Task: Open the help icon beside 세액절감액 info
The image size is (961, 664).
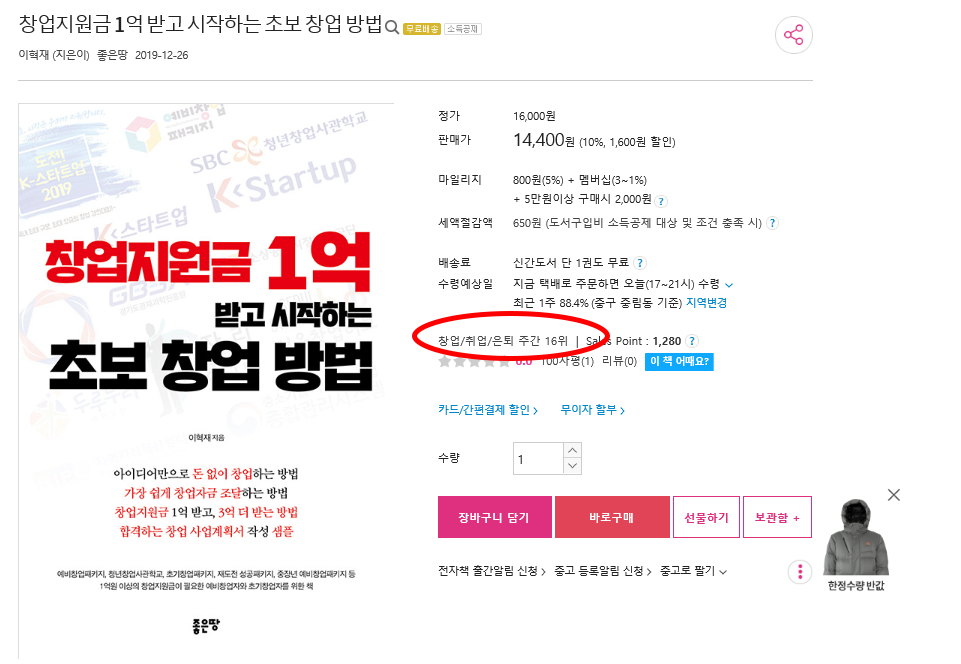Action: [773, 223]
